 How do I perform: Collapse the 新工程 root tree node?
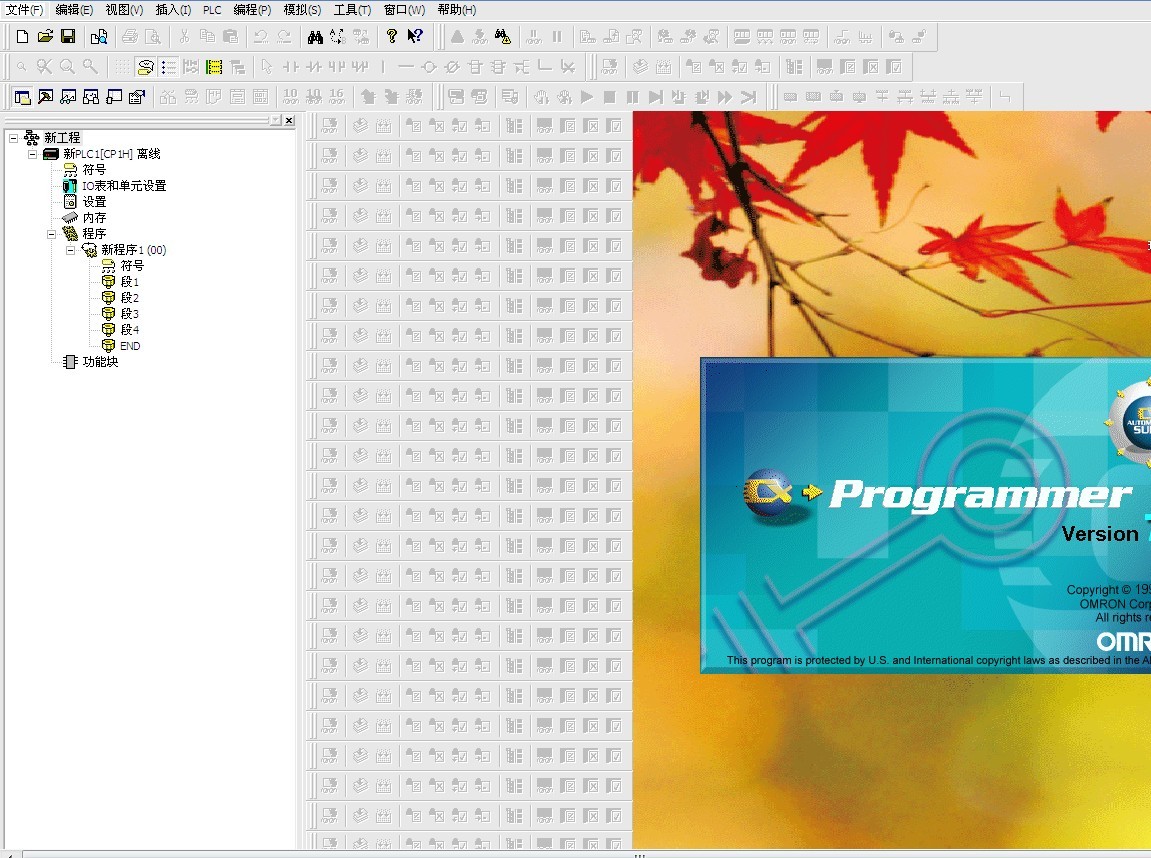tap(13, 138)
